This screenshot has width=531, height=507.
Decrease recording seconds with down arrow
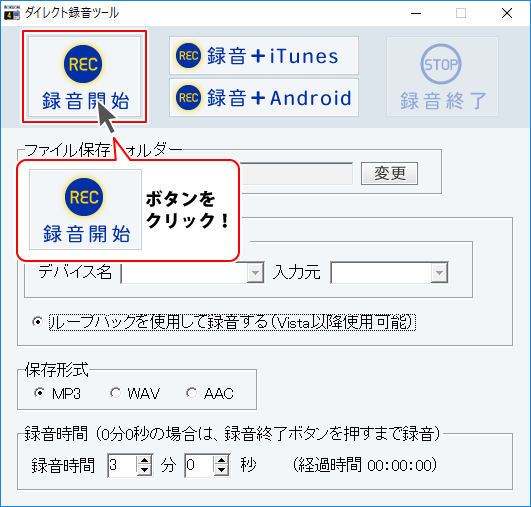222,470
